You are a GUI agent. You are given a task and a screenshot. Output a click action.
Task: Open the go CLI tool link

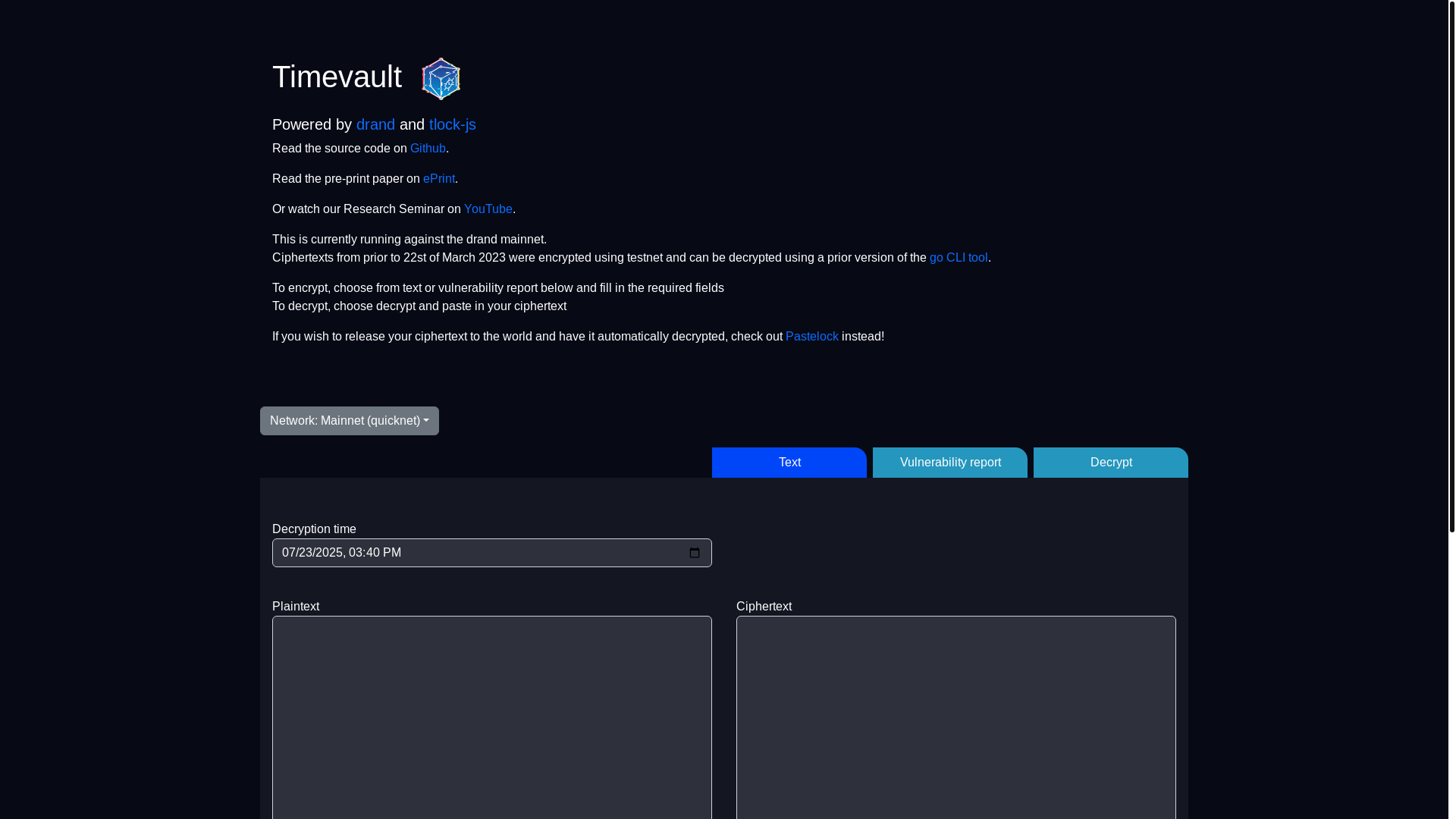pos(959,258)
